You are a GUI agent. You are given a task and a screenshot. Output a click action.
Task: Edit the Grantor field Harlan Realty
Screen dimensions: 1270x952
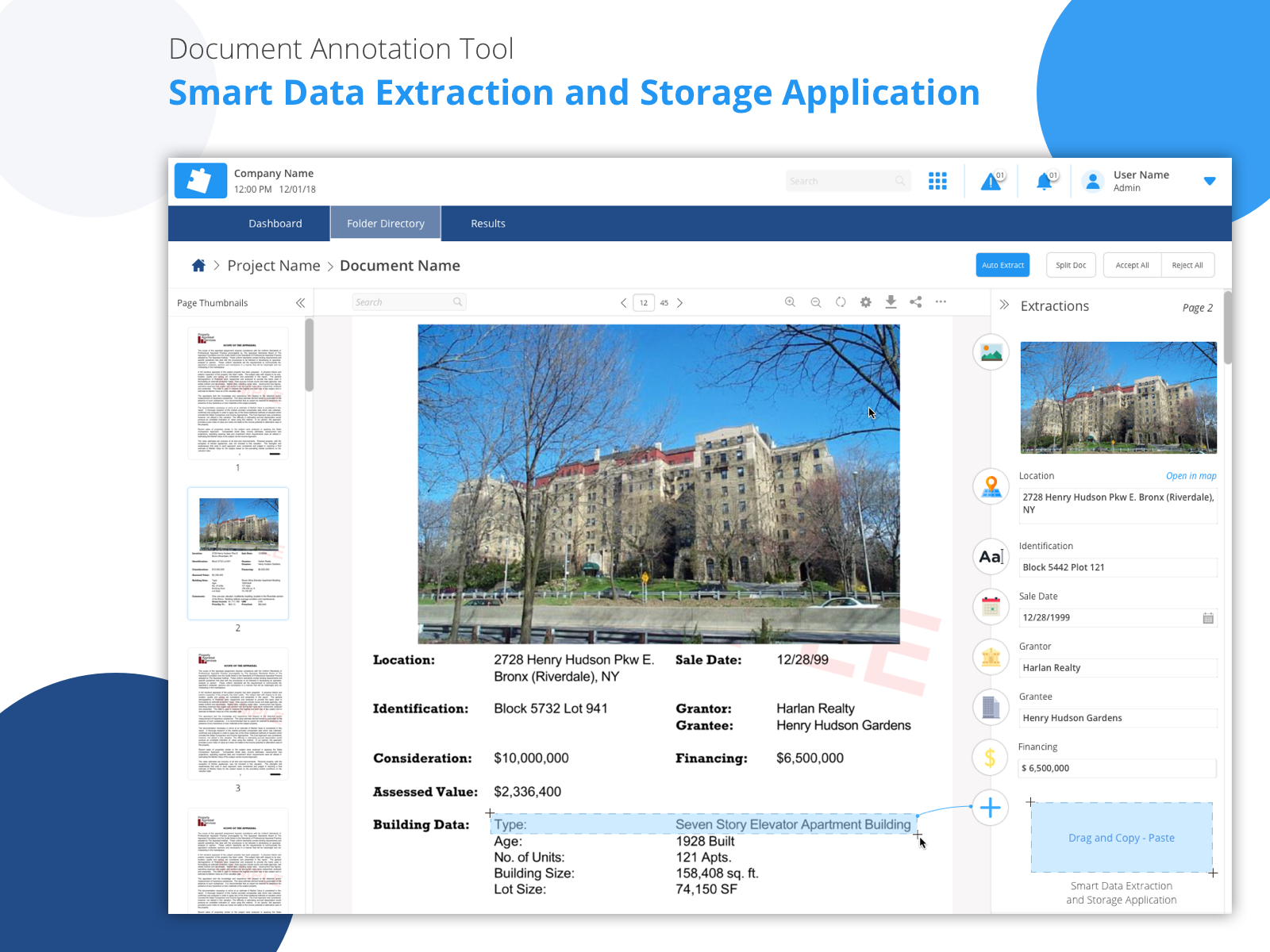pos(1118,668)
